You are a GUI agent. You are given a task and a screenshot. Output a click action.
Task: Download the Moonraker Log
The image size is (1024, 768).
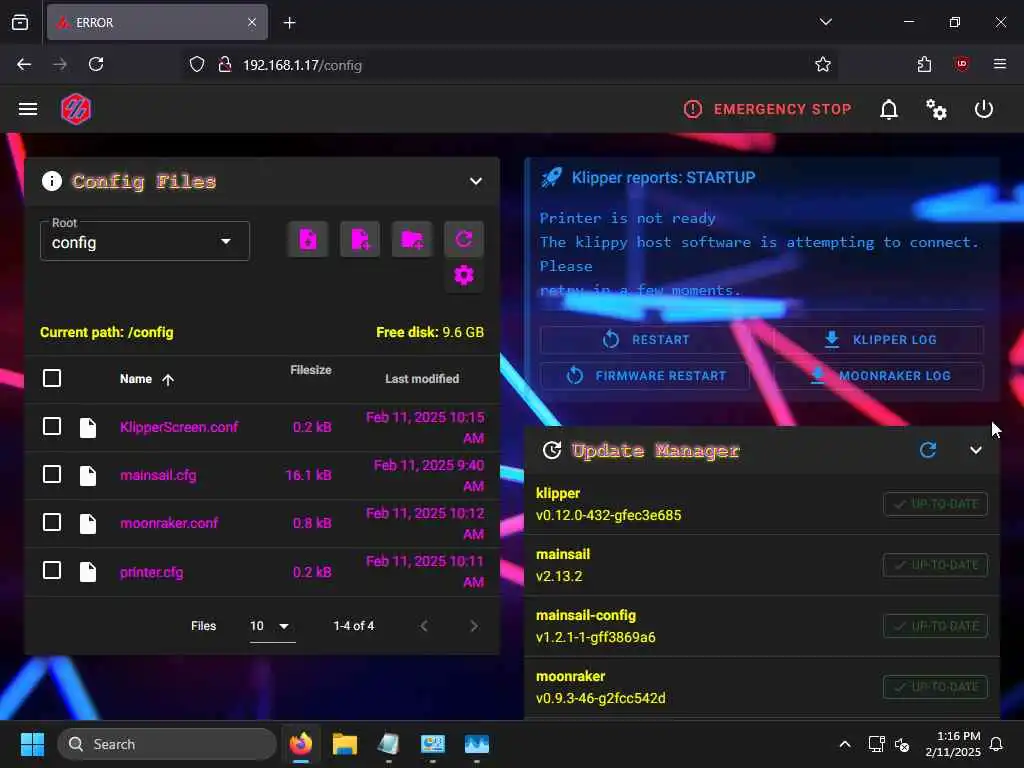(x=879, y=376)
